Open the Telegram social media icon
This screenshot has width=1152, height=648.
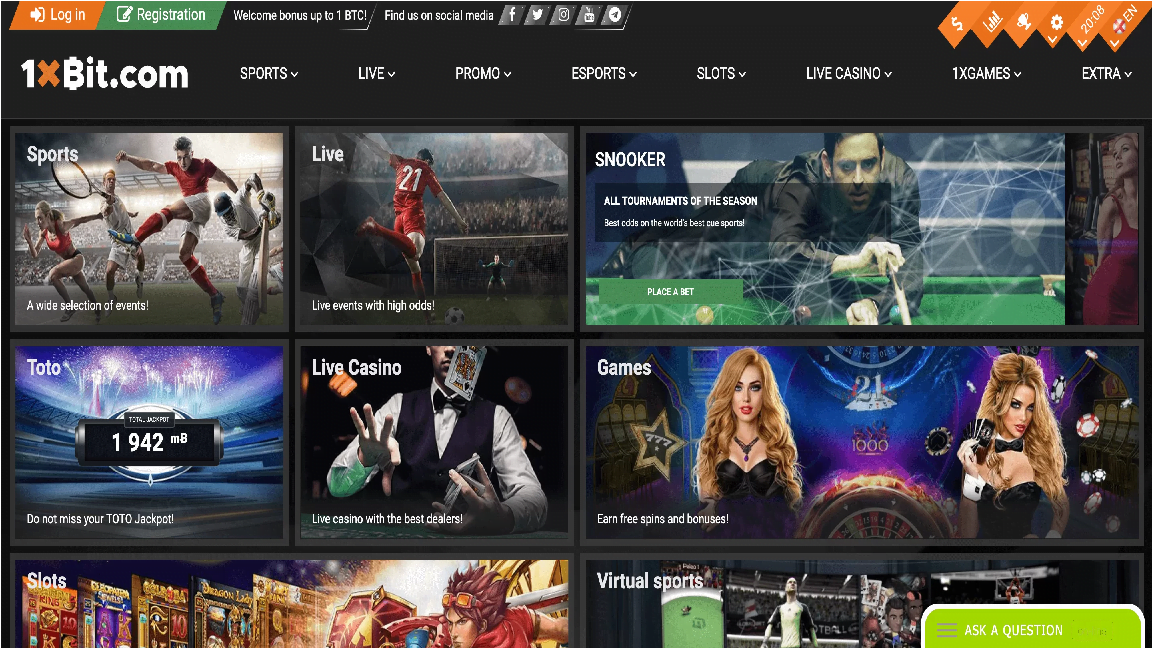pyautogui.click(x=615, y=15)
